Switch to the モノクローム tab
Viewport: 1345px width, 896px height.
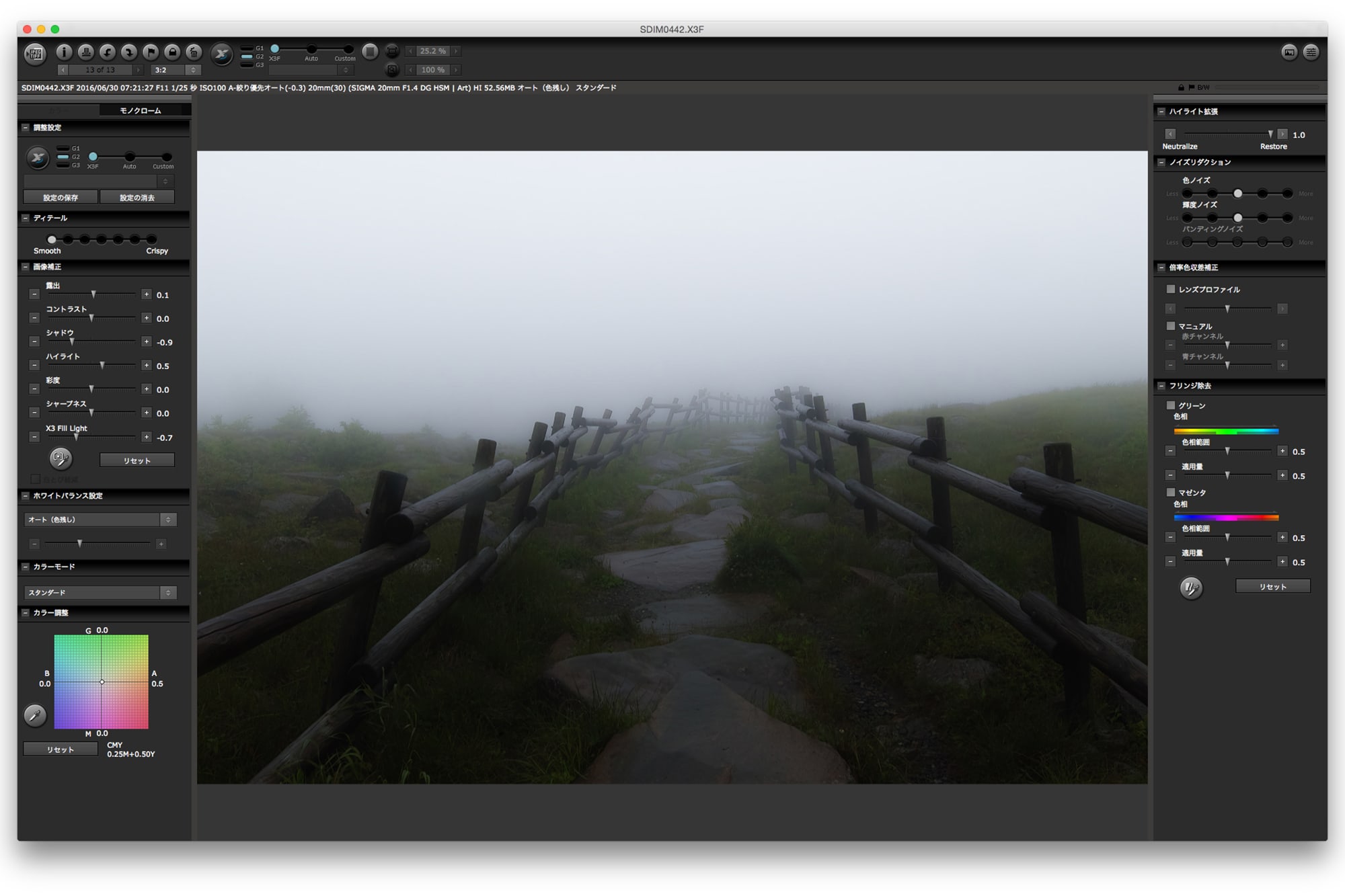(141, 110)
